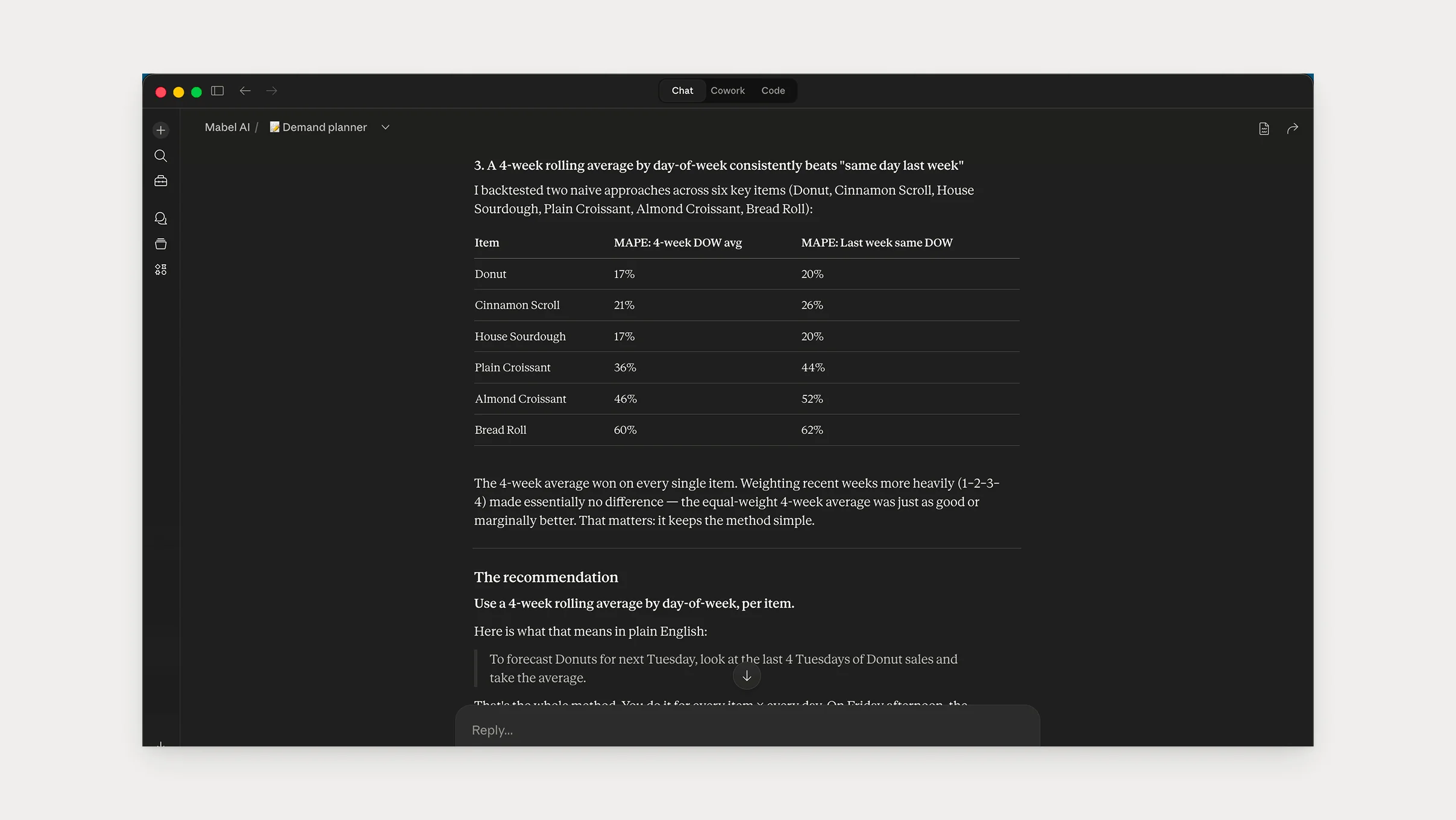Screen dimensions: 1456x820
Task: Click the 44% value for Plain Croissant
Action: pos(812,368)
